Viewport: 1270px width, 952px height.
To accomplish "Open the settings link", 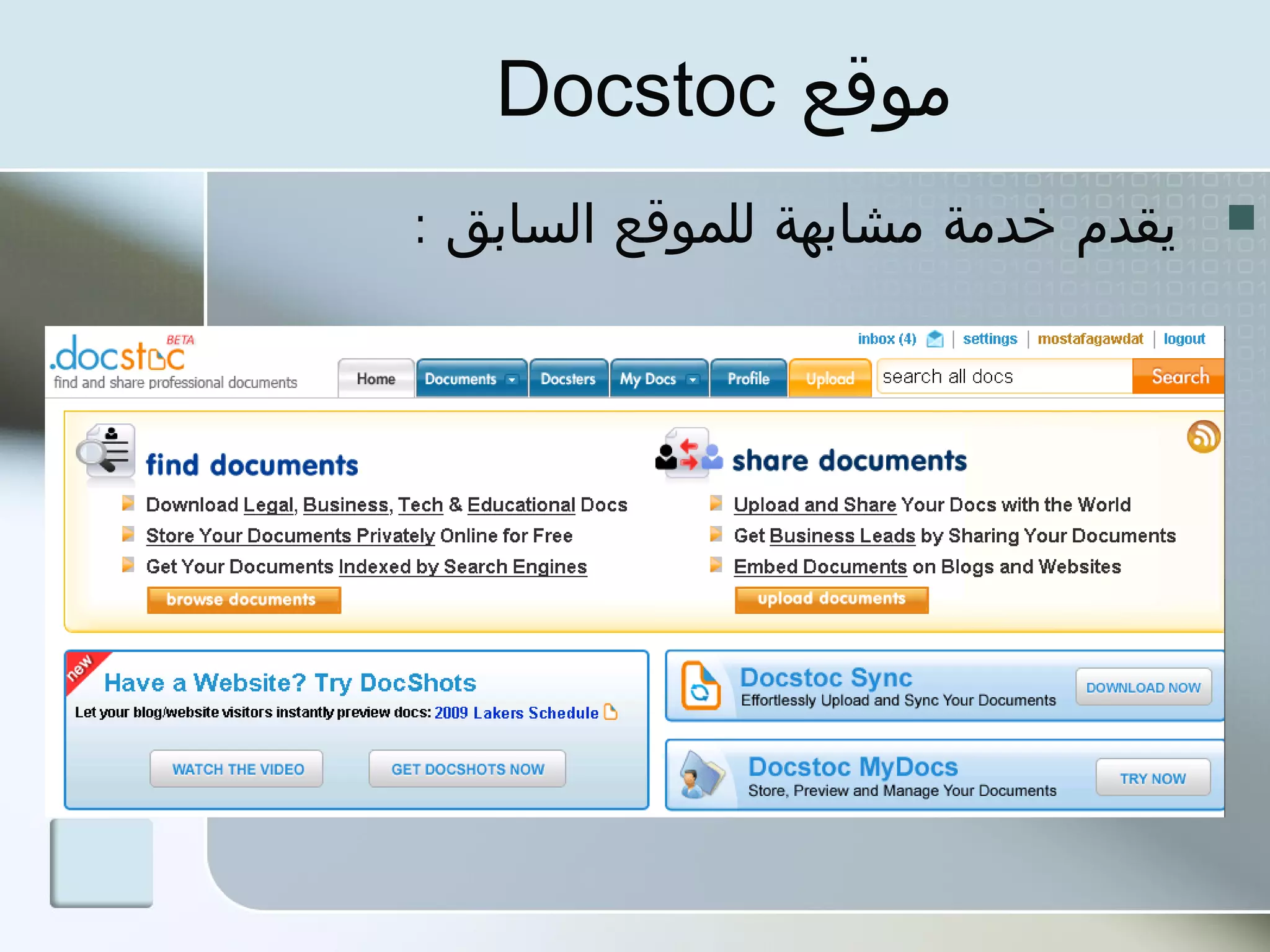I will [990, 339].
